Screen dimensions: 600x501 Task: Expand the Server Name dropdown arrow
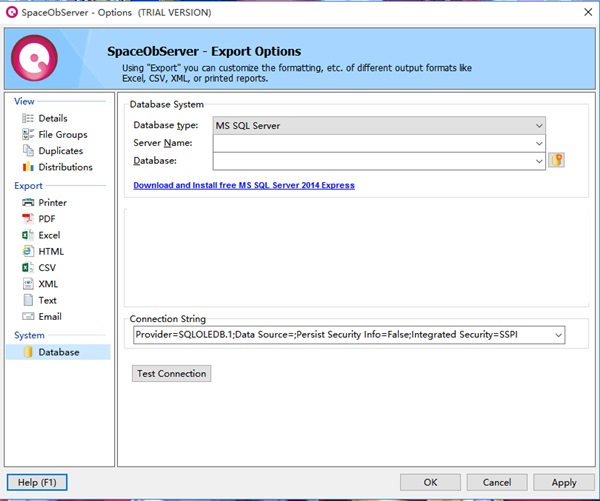click(539, 144)
